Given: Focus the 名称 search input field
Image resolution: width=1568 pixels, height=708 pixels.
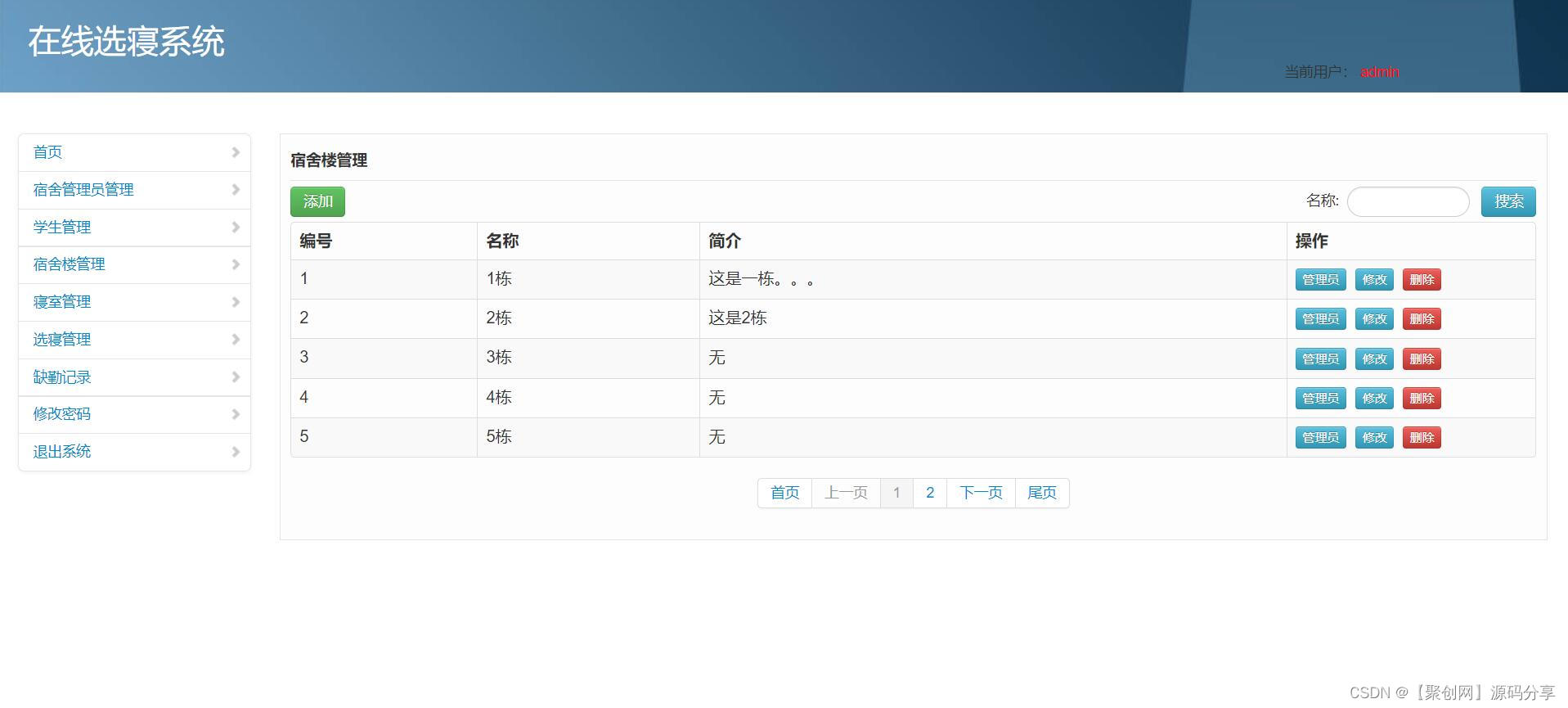Looking at the screenshot, I should (x=1408, y=201).
